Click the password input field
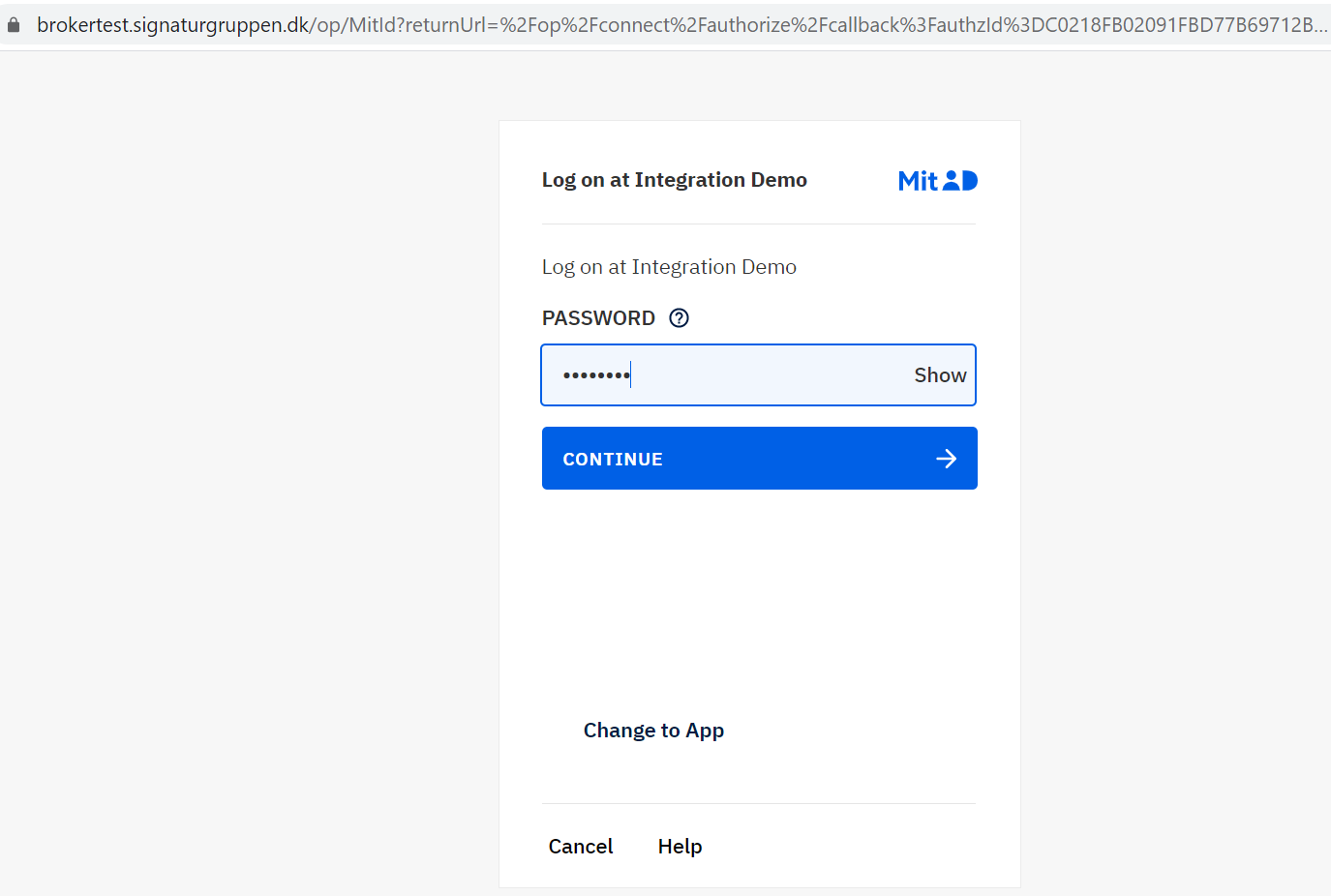Viewport: 1331px width, 896px height. 759,374
